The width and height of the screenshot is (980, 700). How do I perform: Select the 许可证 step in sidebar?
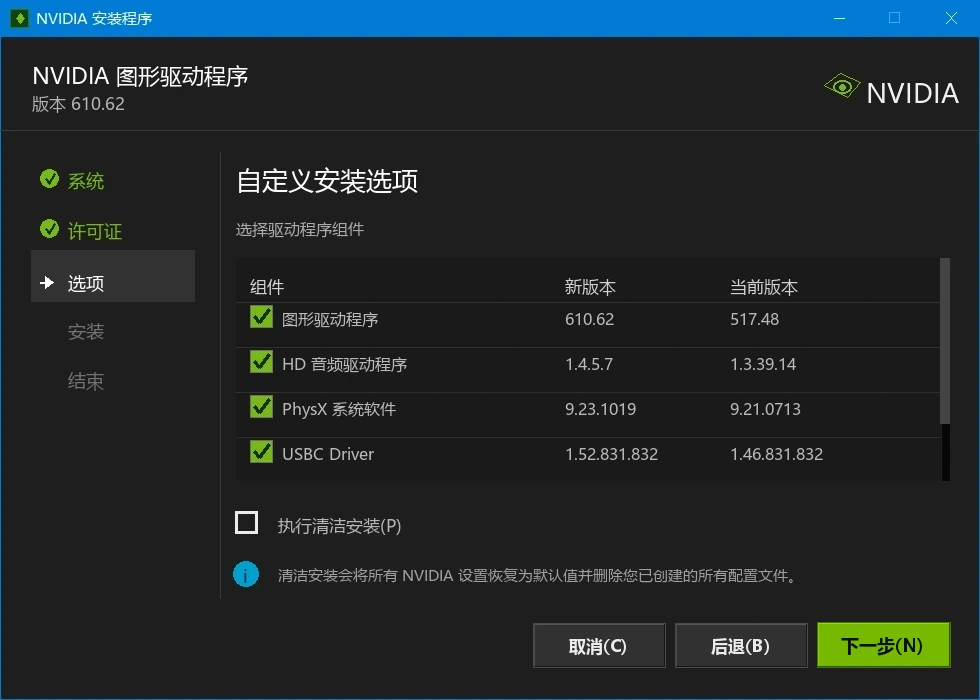(x=94, y=231)
